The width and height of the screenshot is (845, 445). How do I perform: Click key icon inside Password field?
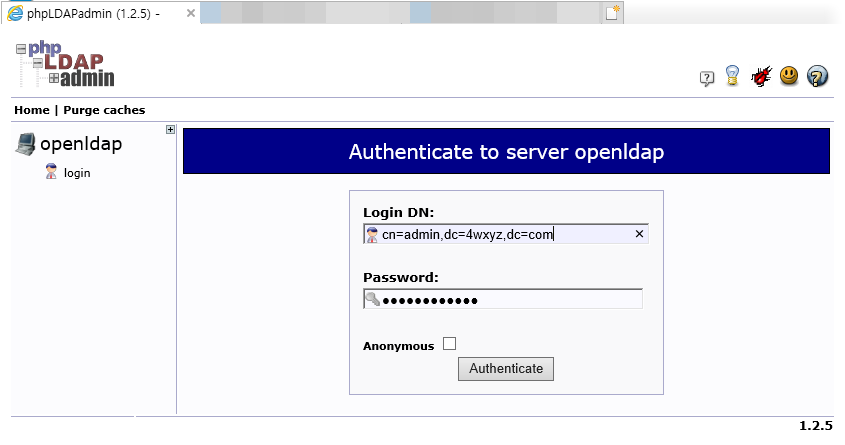point(372,298)
